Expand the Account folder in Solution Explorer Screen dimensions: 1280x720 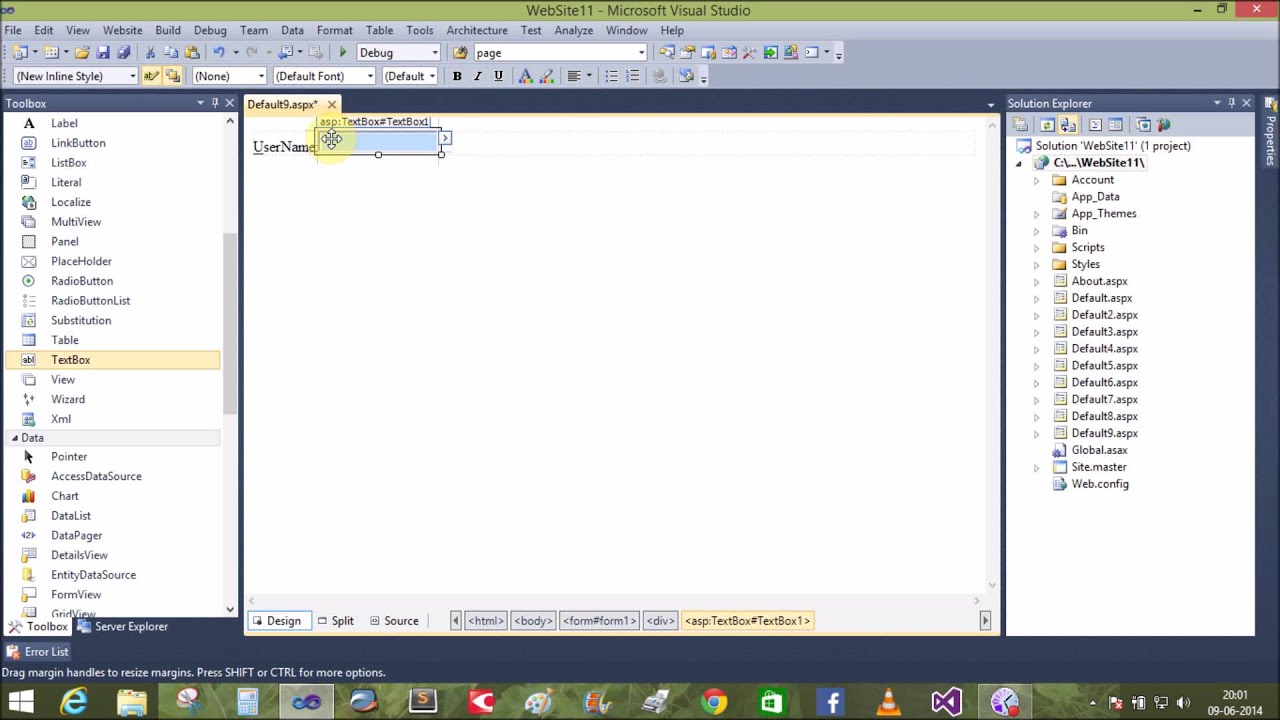1036,180
